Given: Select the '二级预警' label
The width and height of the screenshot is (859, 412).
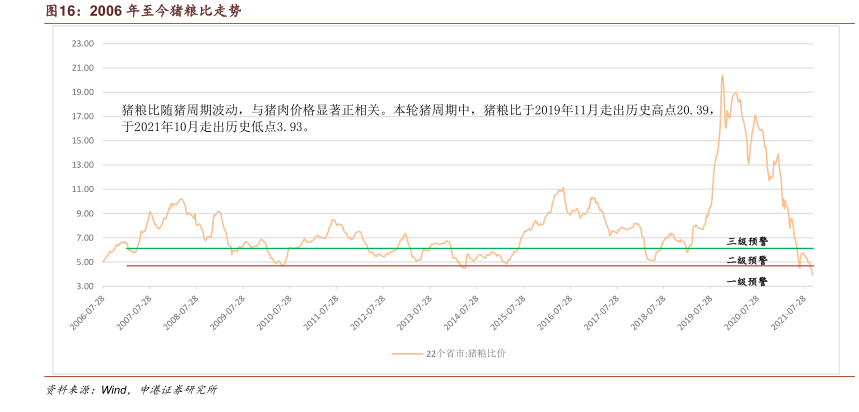Looking at the screenshot, I should 746,260.
